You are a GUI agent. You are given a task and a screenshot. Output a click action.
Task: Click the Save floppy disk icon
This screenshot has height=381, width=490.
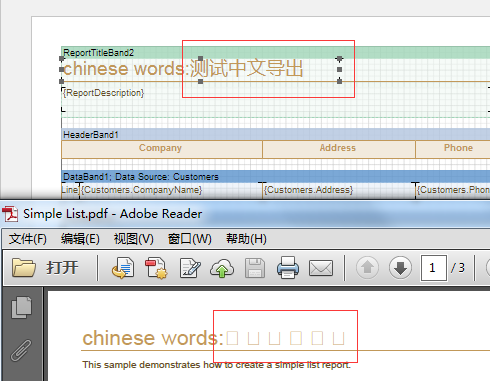click(255, 268)
